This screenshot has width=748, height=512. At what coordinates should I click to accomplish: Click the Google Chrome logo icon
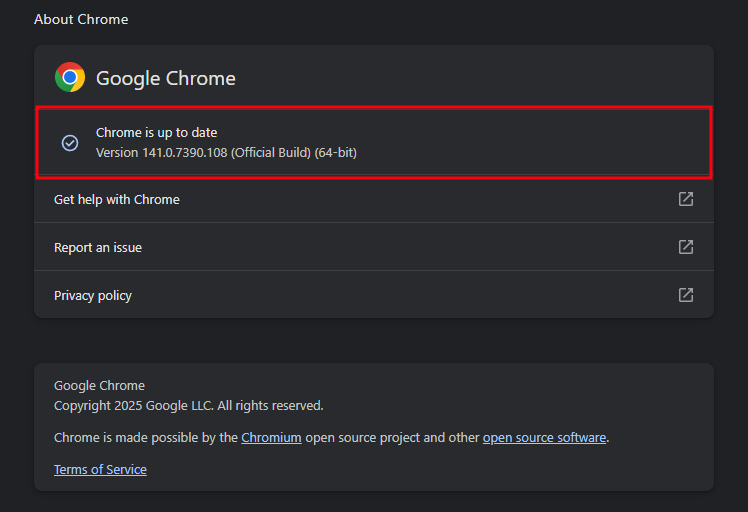click(70, 77)
